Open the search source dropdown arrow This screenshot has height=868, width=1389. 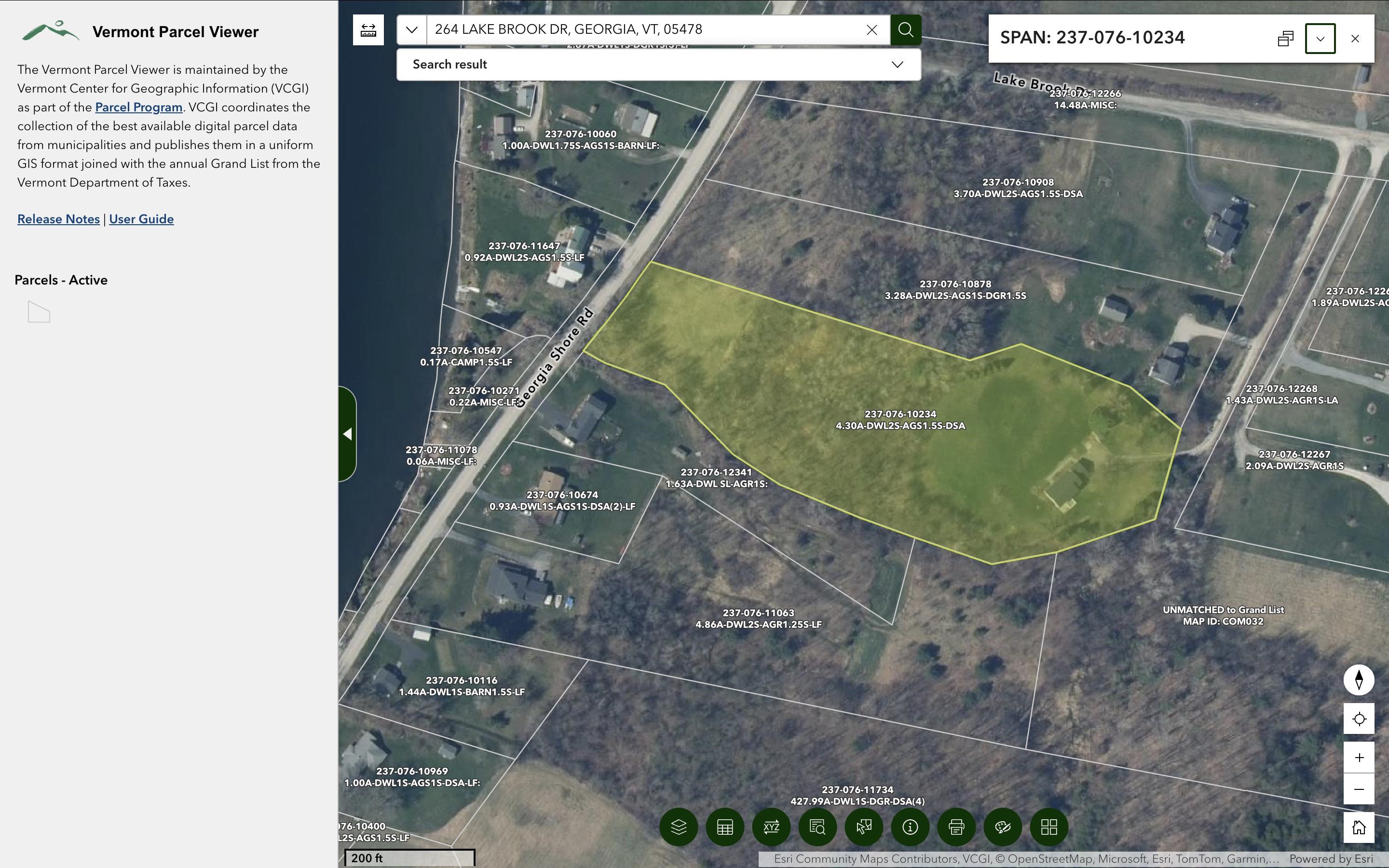click(411, 30)
